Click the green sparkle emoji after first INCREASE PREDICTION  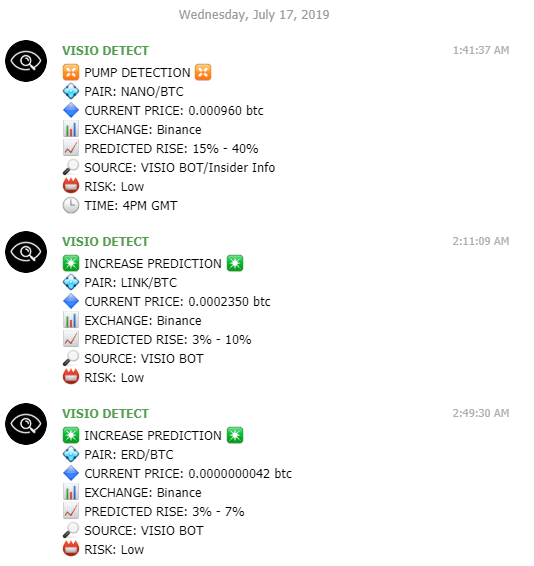(235, 263)
